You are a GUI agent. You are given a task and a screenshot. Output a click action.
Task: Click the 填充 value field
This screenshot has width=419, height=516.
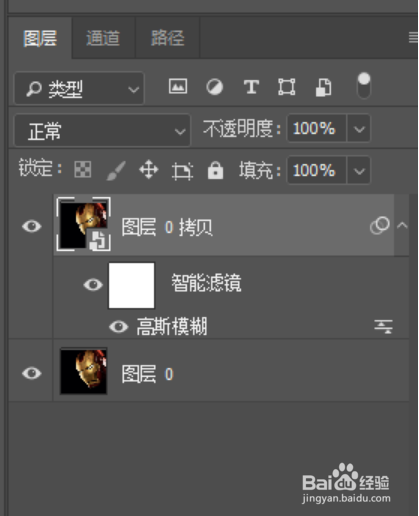[317, 170]
